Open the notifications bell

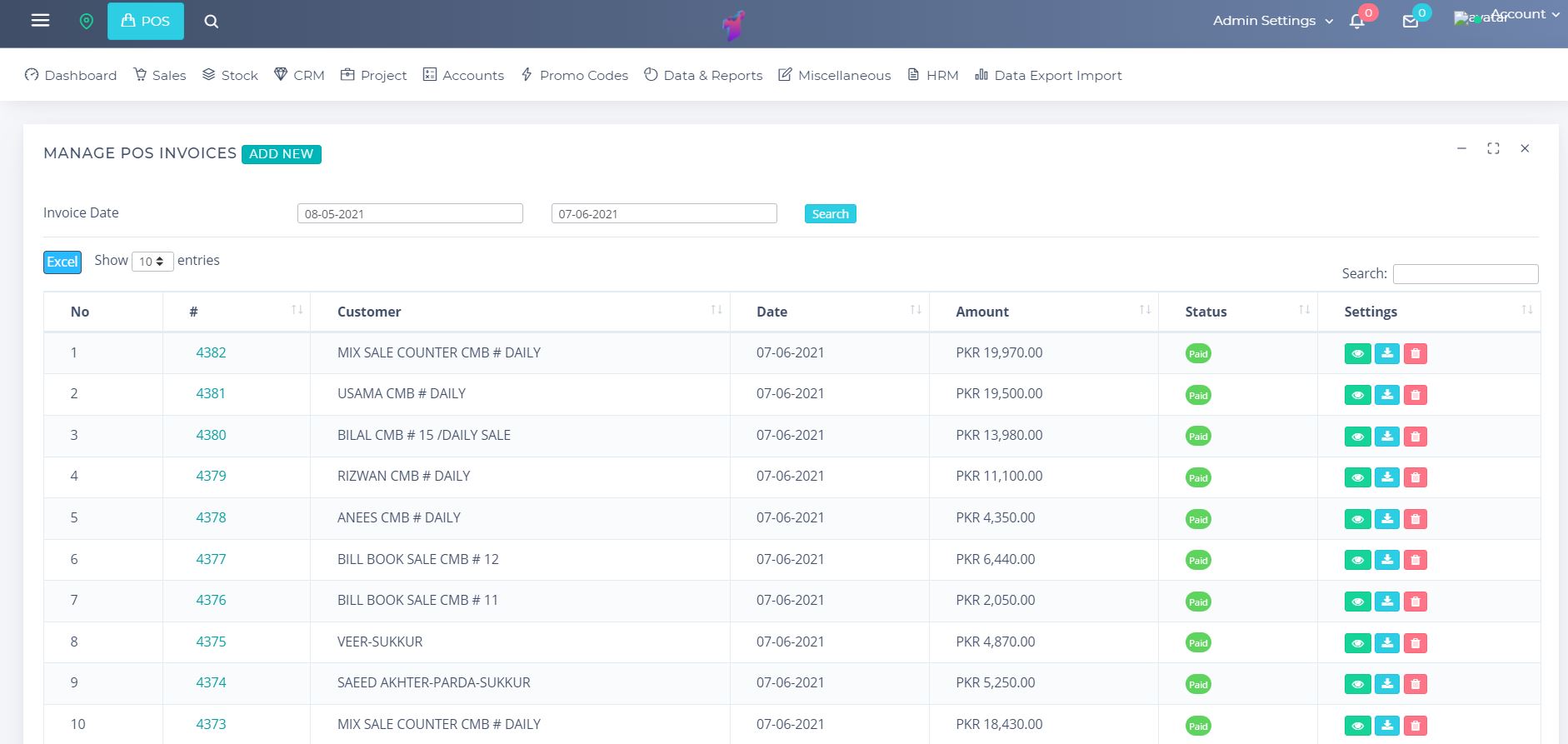[1357, 22]
